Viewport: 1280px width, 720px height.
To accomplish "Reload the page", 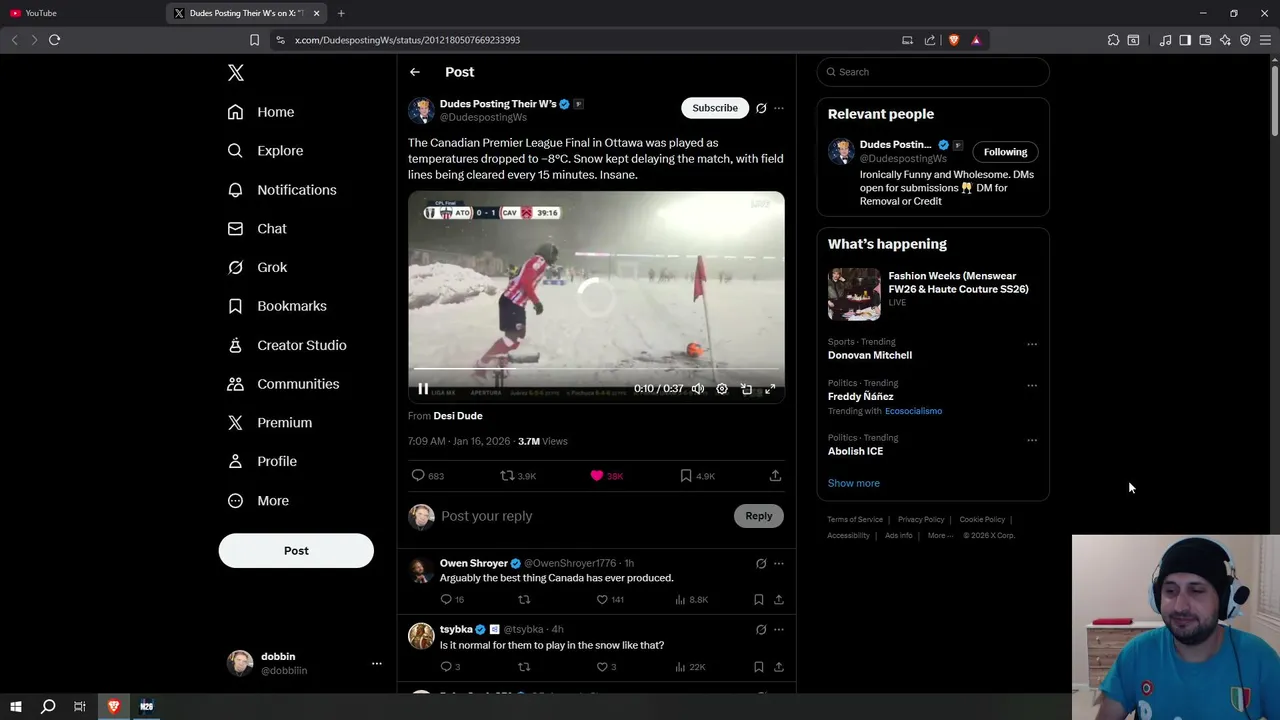I will click(x=54, y=40).
